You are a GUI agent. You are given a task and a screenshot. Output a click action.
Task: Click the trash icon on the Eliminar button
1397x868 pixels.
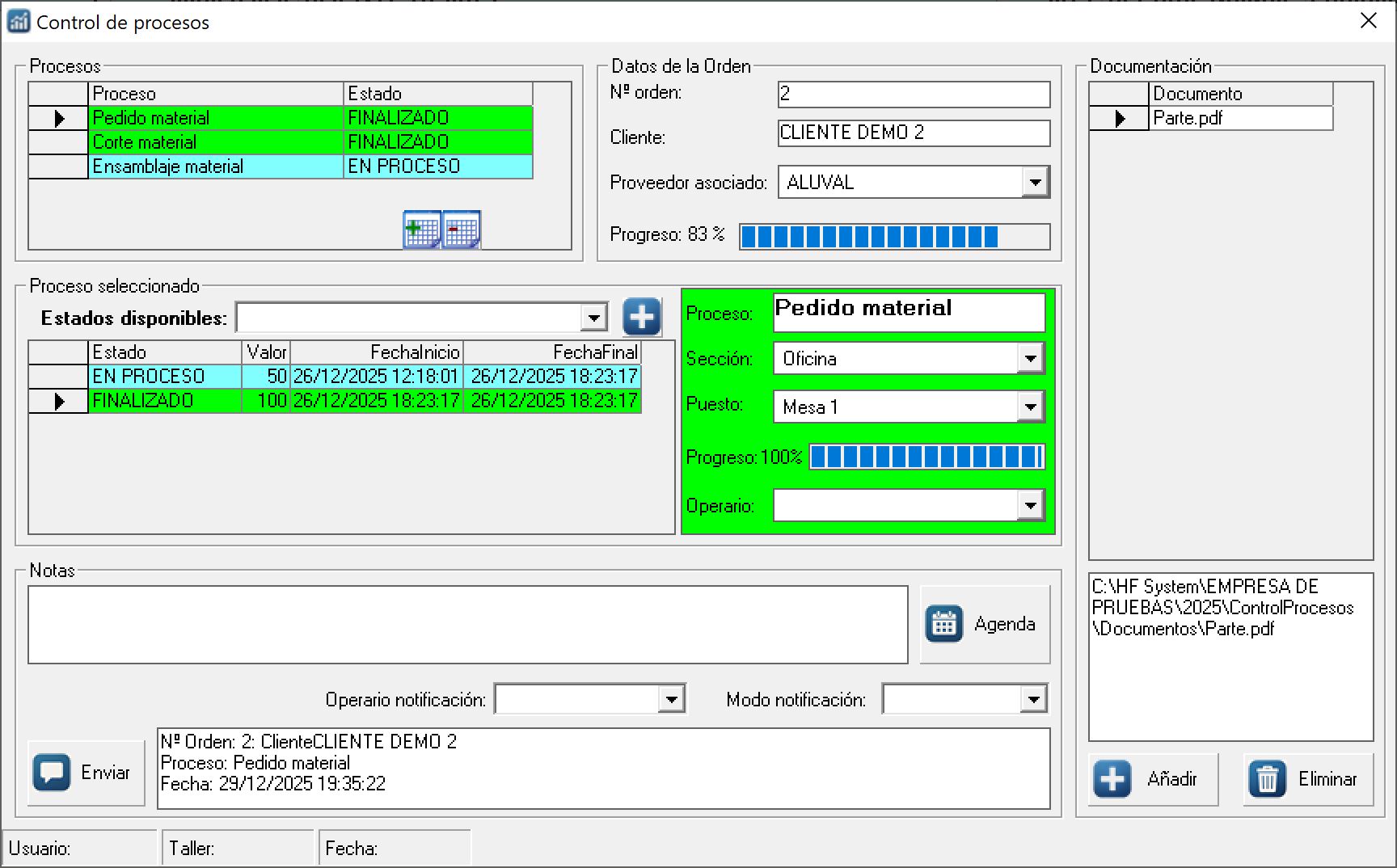[x=1267, y=778]
